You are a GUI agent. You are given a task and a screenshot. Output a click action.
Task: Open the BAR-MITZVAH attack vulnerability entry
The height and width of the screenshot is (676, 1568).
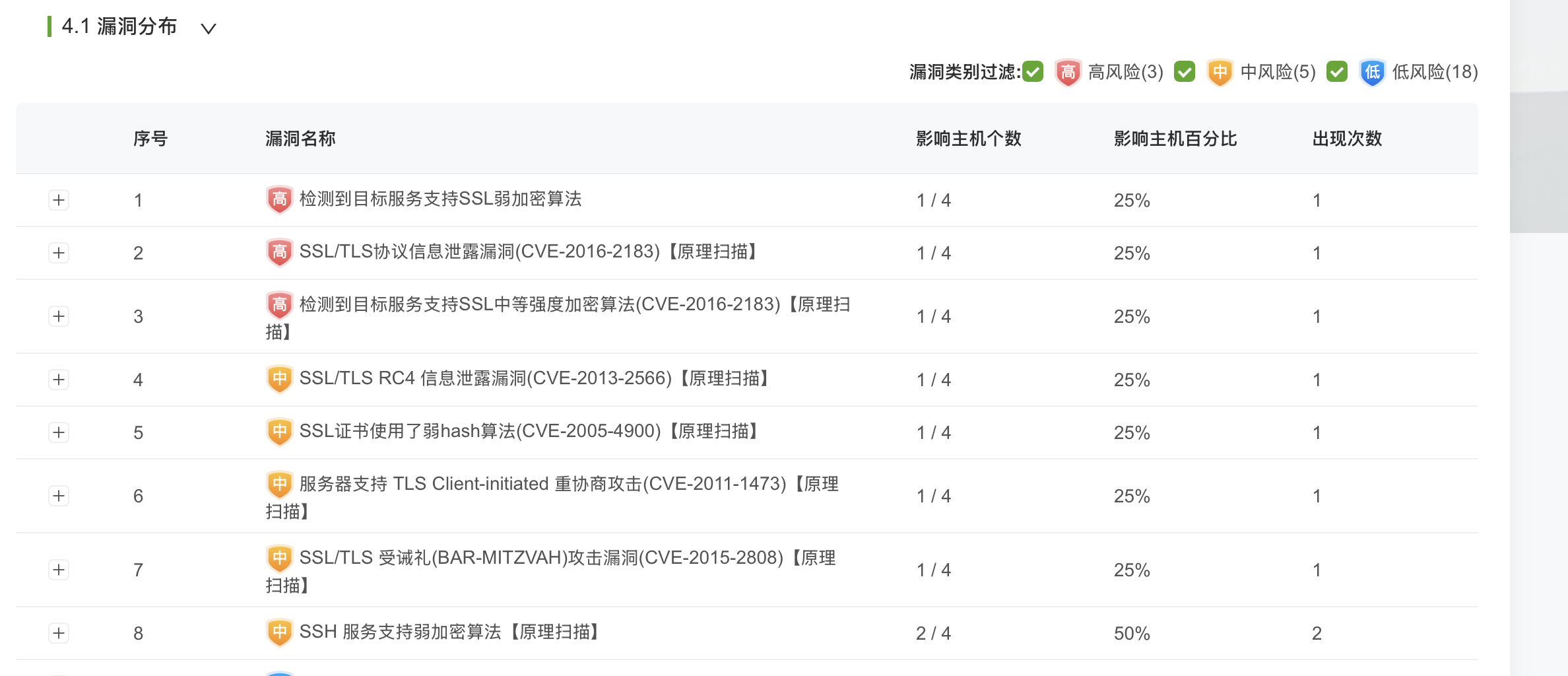pos(566,558)
